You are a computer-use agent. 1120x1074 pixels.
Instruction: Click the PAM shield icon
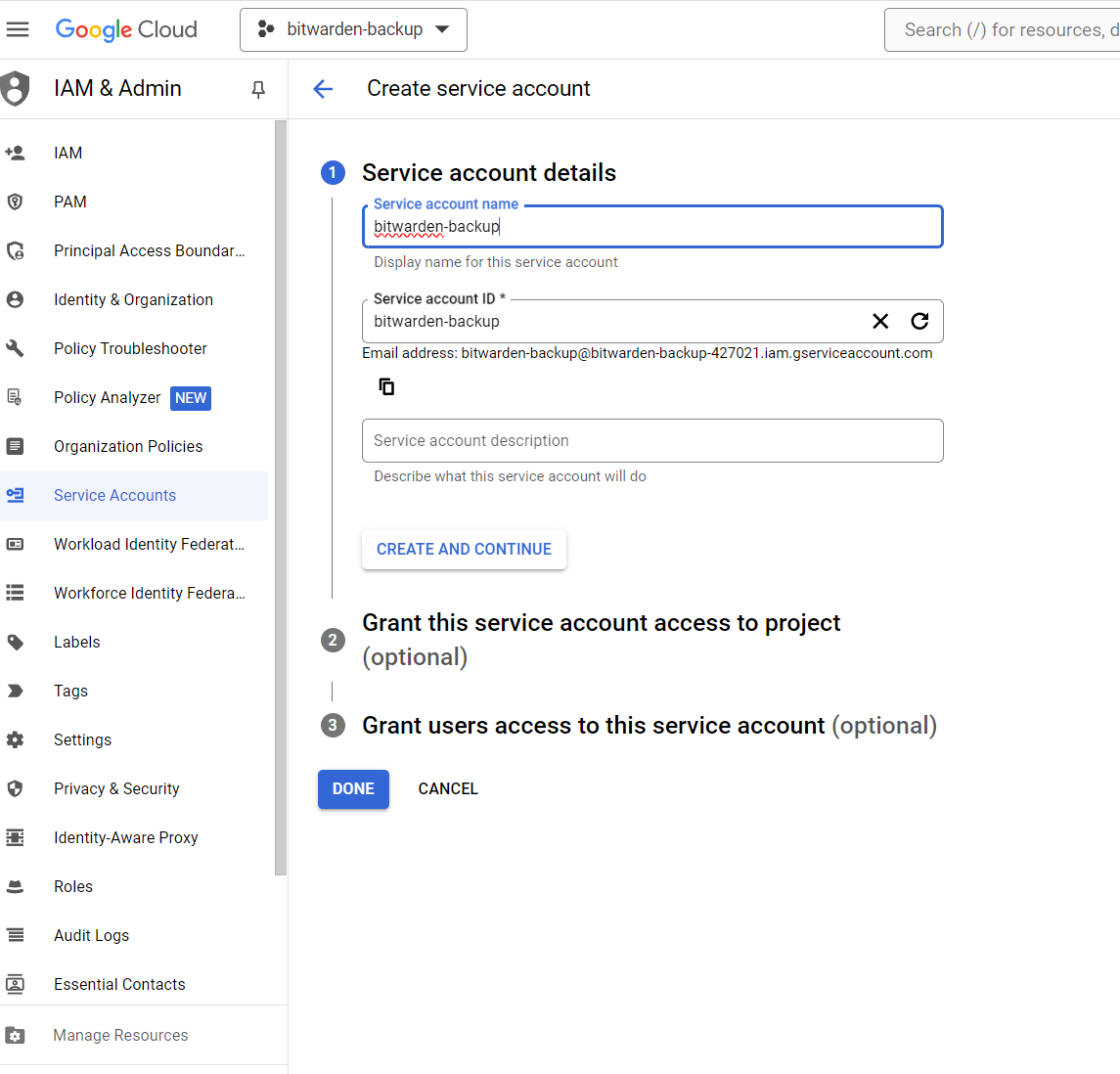[15, 202]
